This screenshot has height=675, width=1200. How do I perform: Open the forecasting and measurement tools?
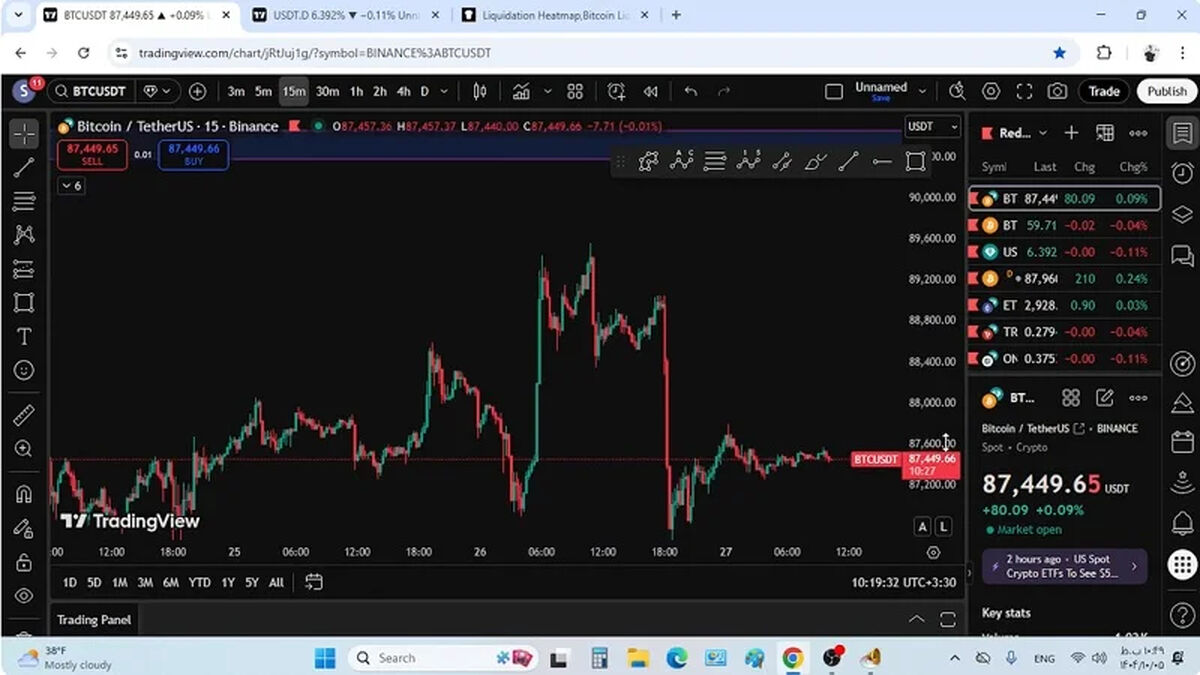[24, 269]
